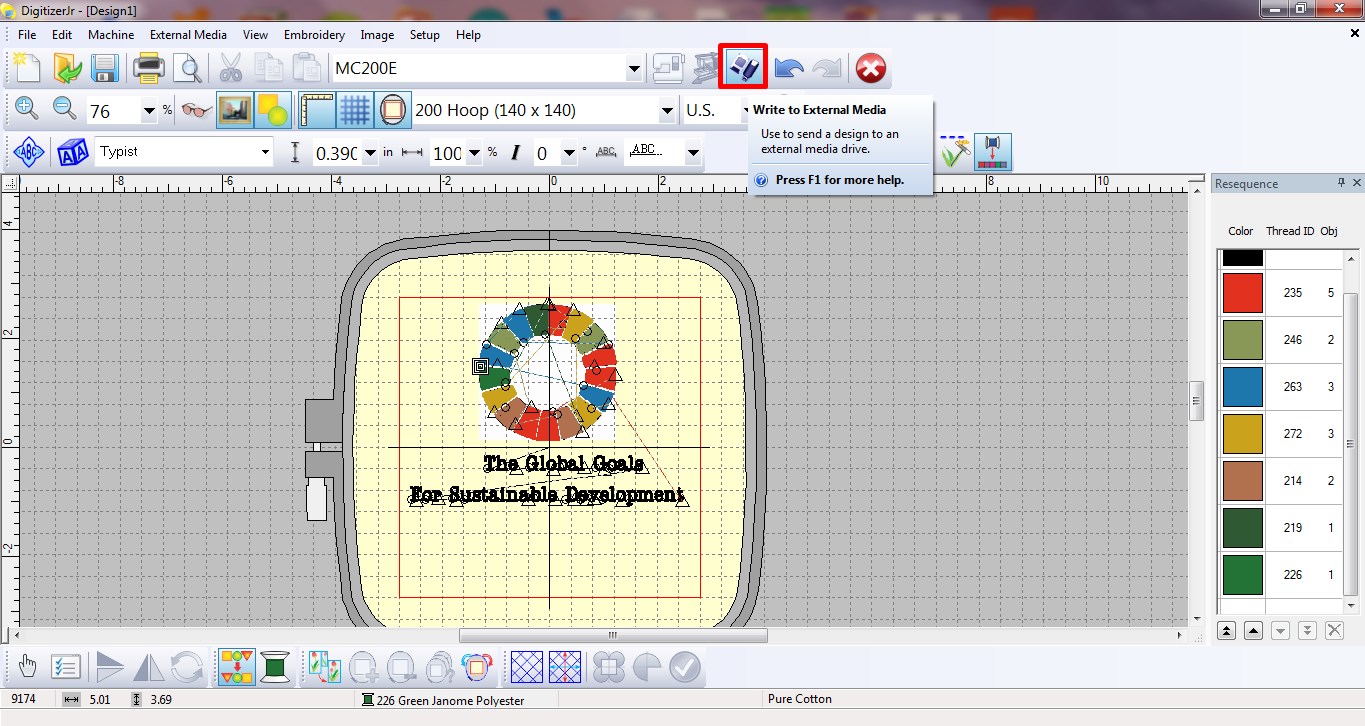The height and width of the screenshot is (726, 1365).
Task: Open the machine model MC200E dropdown
Action: pos(634,69)
